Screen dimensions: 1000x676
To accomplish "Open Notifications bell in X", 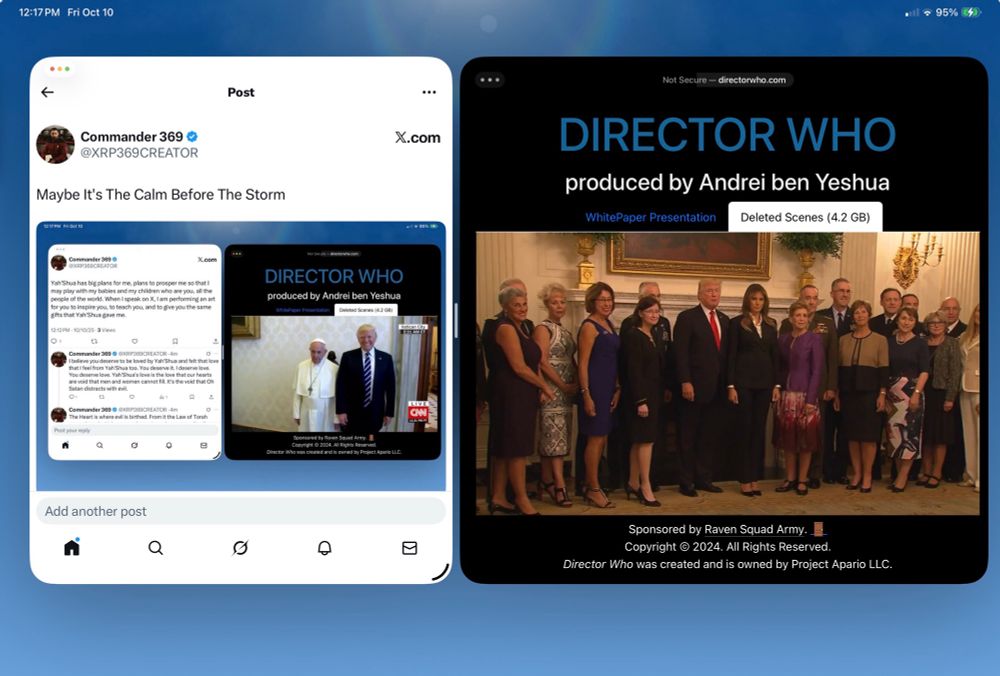I will click(x=325, y=548).
